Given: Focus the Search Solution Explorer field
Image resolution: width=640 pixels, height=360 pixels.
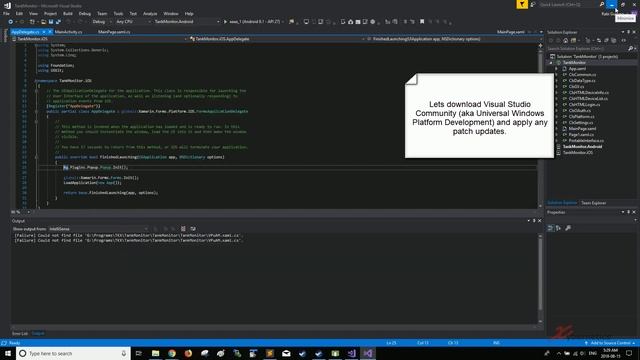Looking at the screenshot, I should tap(586, 49).
